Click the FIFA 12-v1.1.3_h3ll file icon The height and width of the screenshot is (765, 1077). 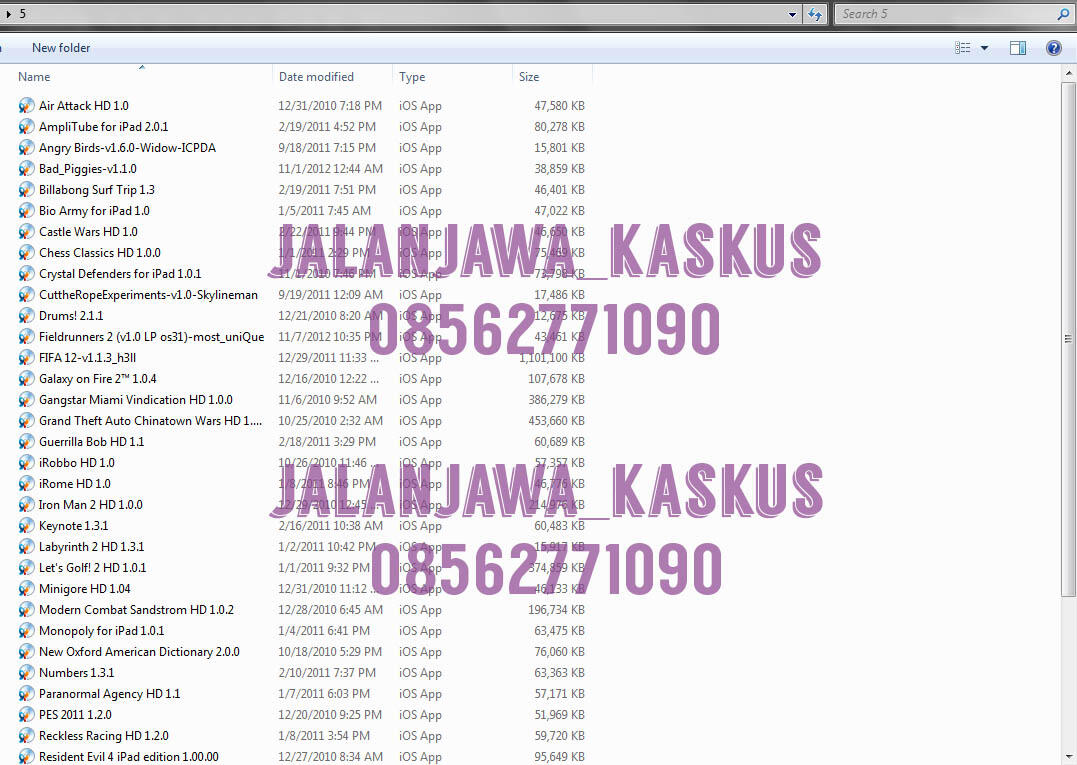[x=26, y=358]
